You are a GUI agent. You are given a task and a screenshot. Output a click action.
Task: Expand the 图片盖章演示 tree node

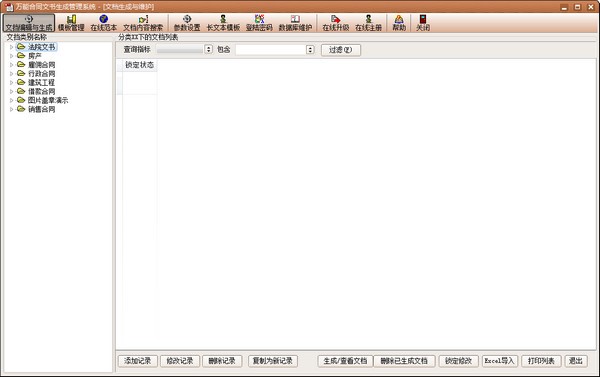pos(11,100)
